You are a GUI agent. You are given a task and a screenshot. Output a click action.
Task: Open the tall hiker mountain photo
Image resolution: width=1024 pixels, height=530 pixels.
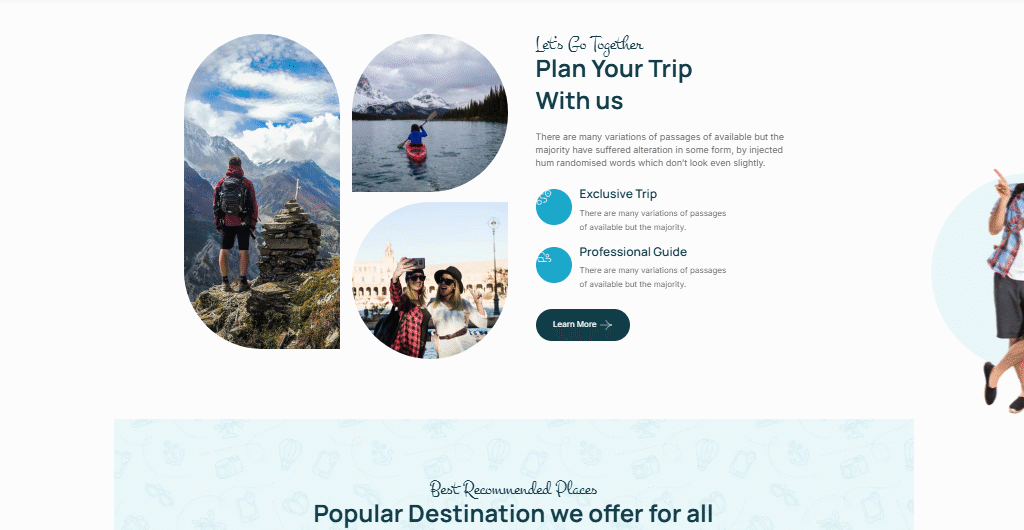262,191
